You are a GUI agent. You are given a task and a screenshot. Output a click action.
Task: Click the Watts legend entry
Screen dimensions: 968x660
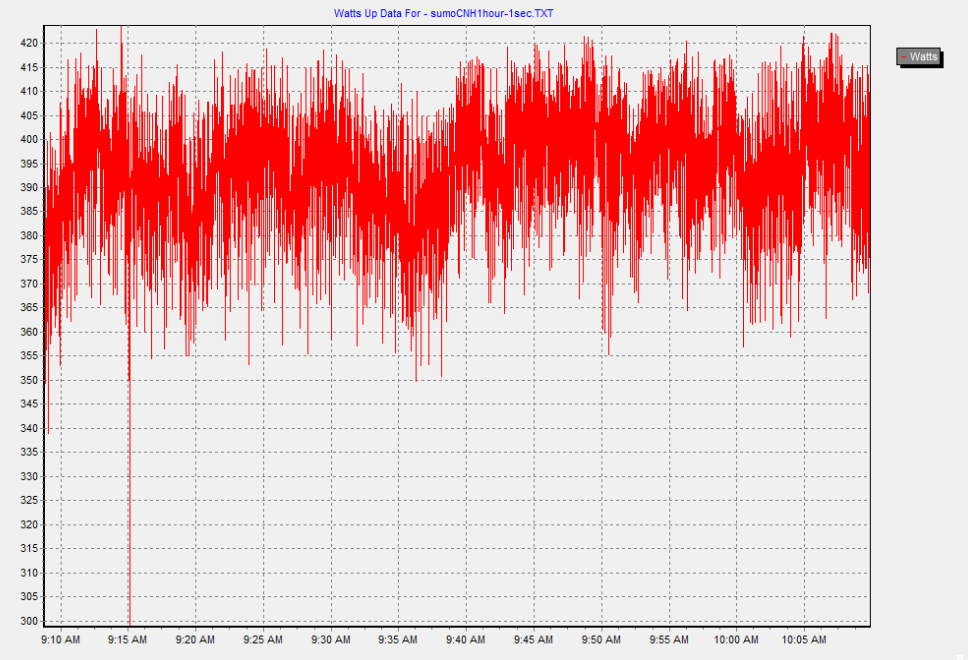(919, 57)
